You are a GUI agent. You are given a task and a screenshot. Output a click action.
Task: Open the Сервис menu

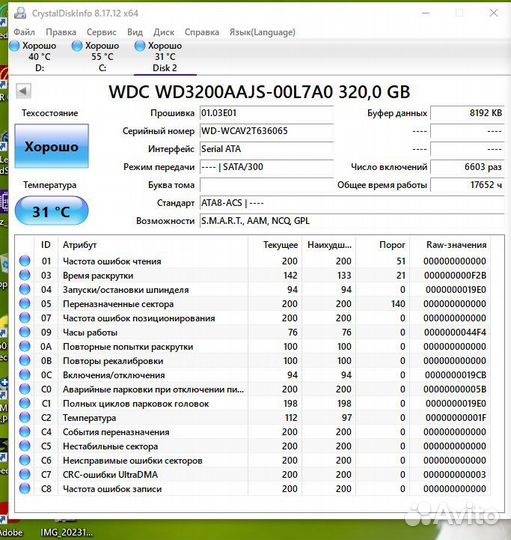pos(101,32)
